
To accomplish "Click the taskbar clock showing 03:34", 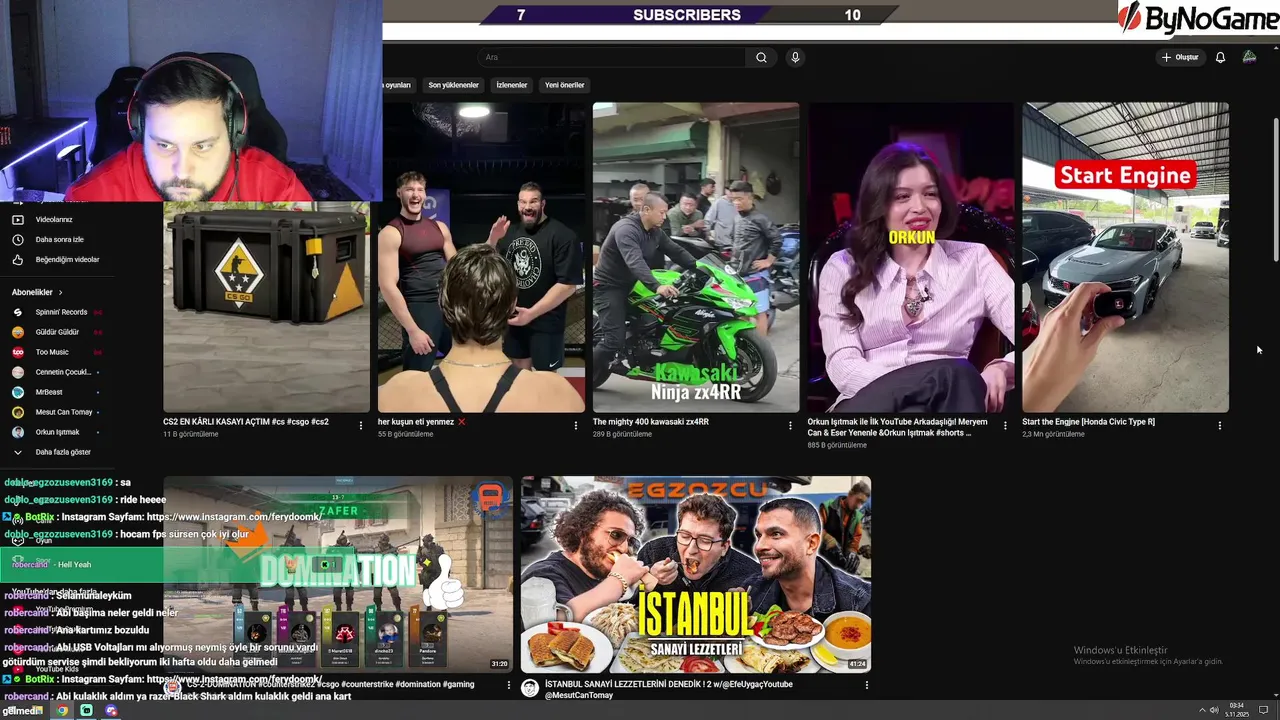I will (1237, 710).
